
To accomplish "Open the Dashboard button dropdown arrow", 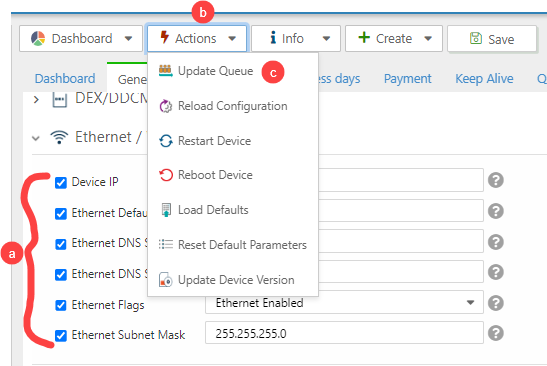I will point(128,38).
